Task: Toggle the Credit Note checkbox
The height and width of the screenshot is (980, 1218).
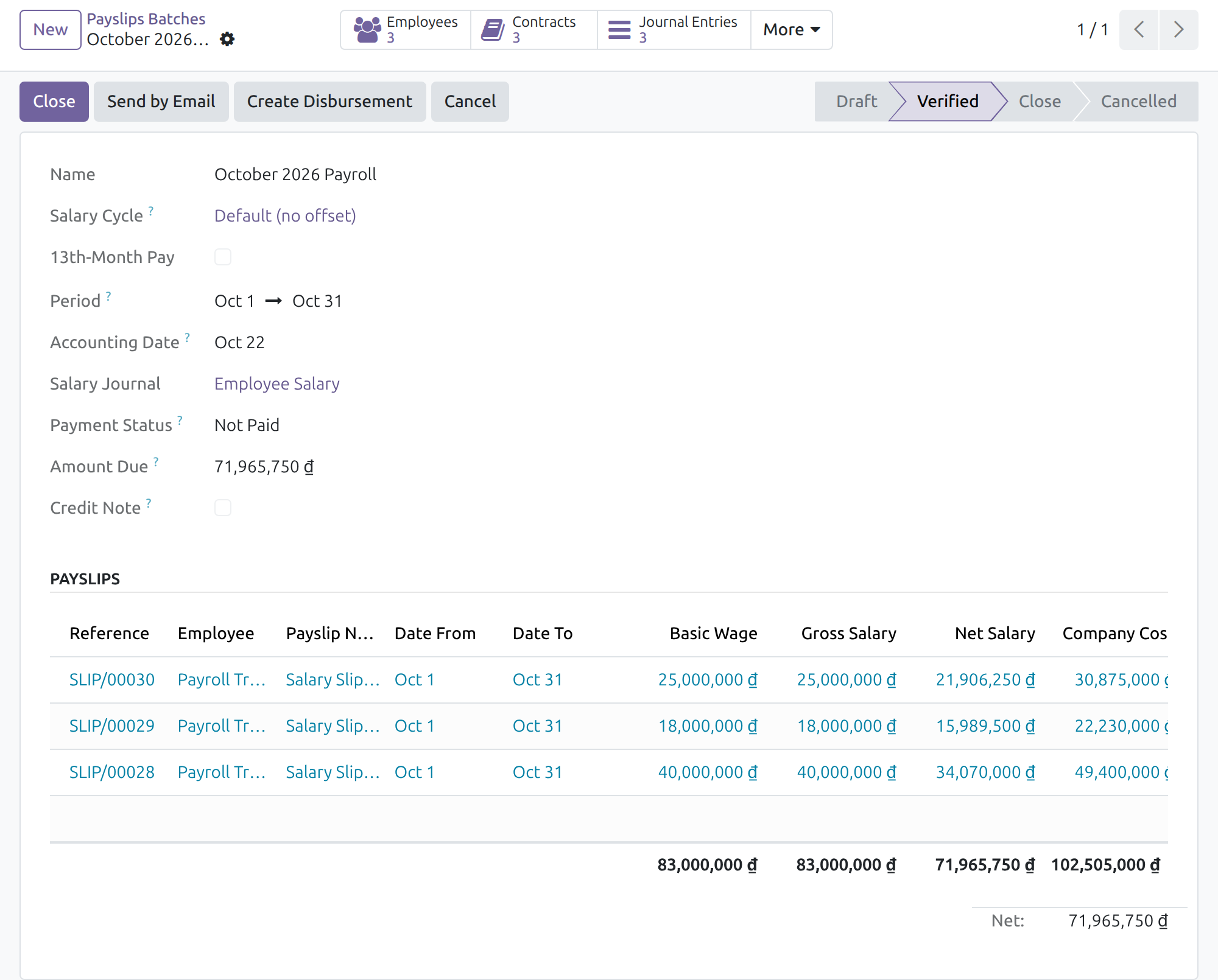Action: point(223,508)
